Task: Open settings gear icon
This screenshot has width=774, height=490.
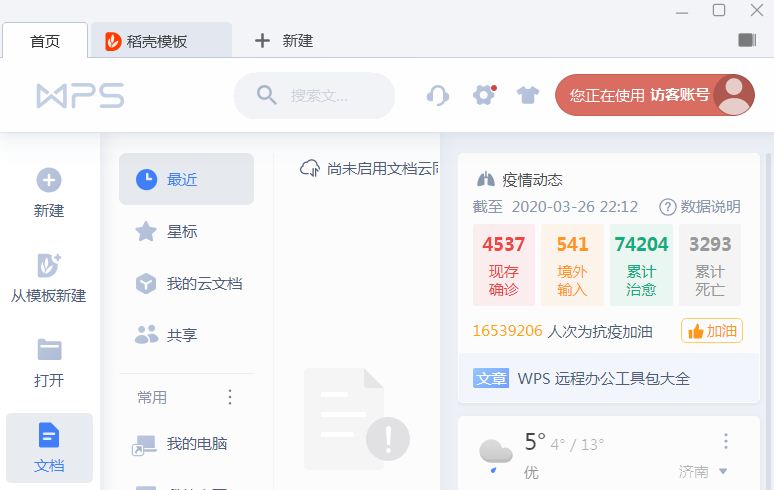Action: pos(484,95)
